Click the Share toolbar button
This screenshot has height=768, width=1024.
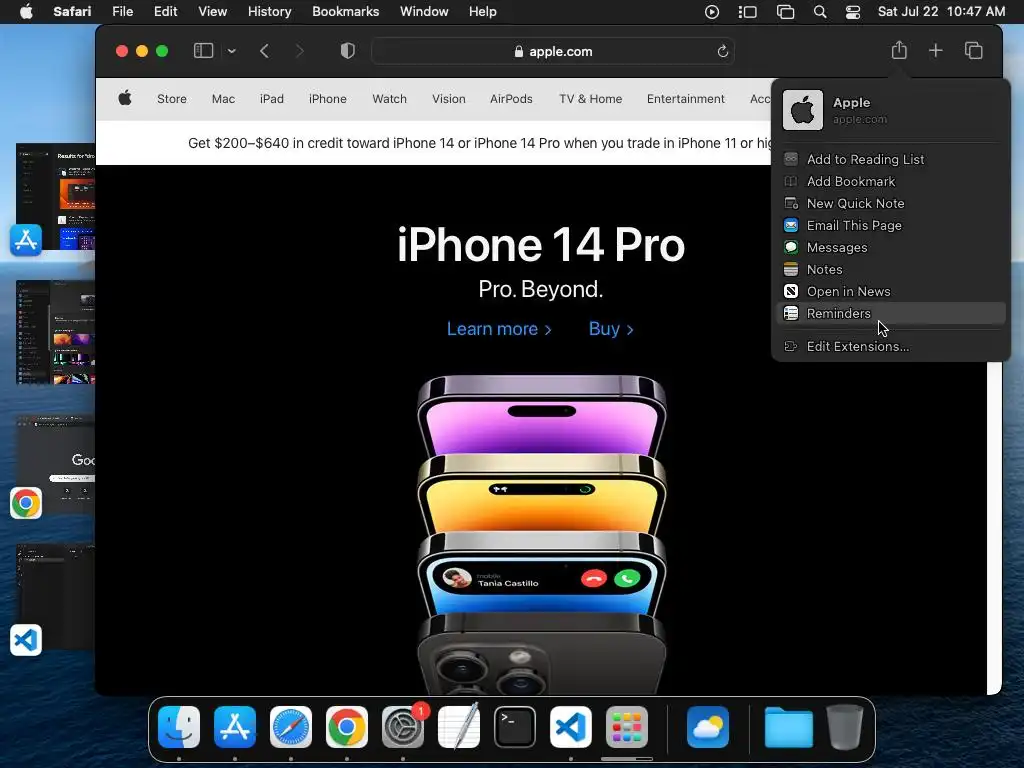click(899, 50)
